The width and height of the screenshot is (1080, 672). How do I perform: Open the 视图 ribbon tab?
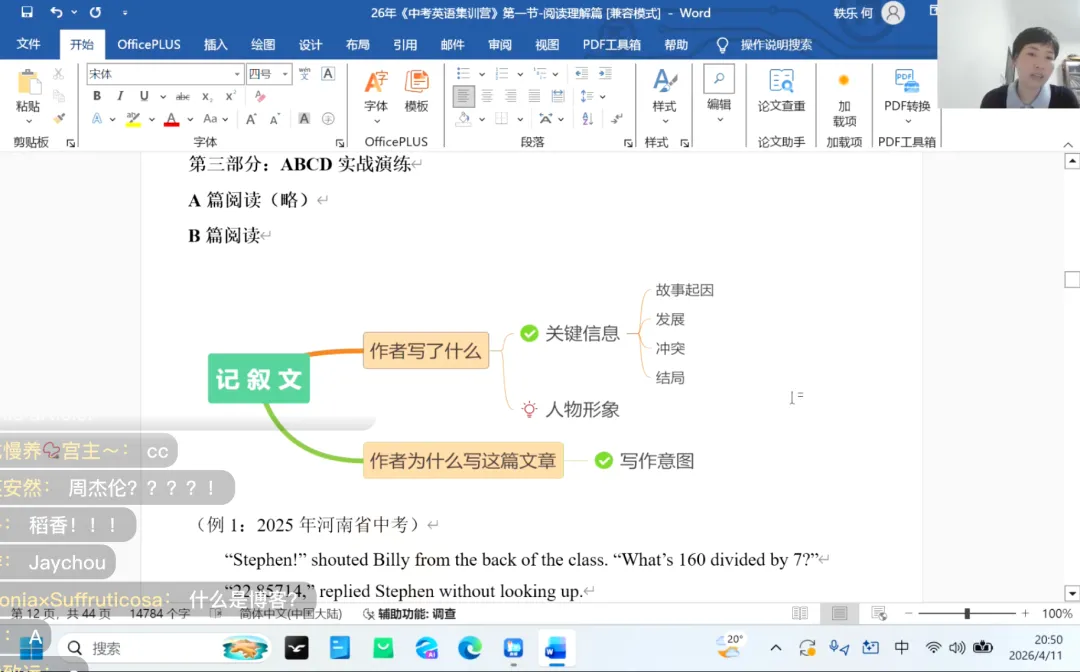click(x=546, y=44)
